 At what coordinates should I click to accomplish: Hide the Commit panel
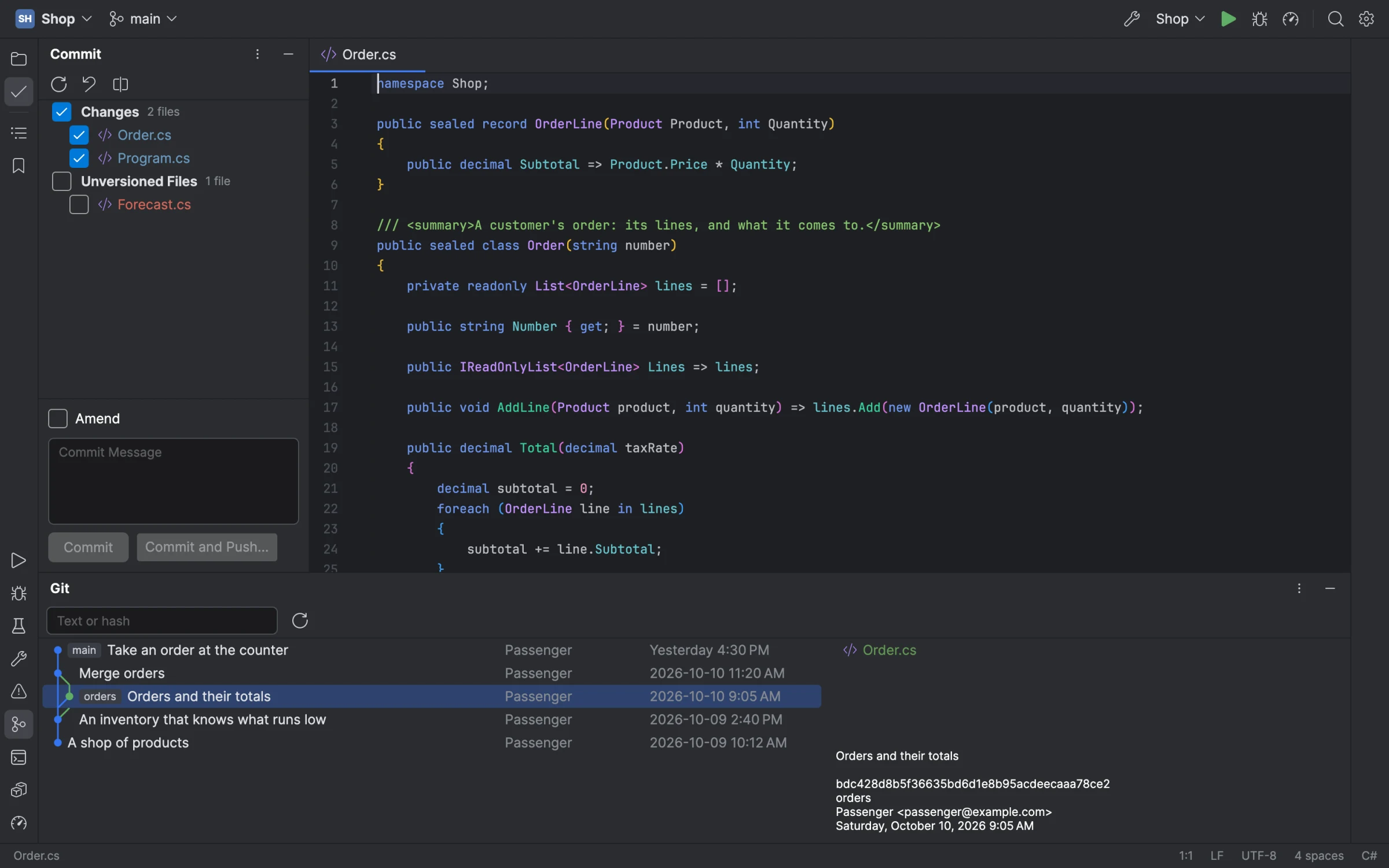click(x=288, y=54)
